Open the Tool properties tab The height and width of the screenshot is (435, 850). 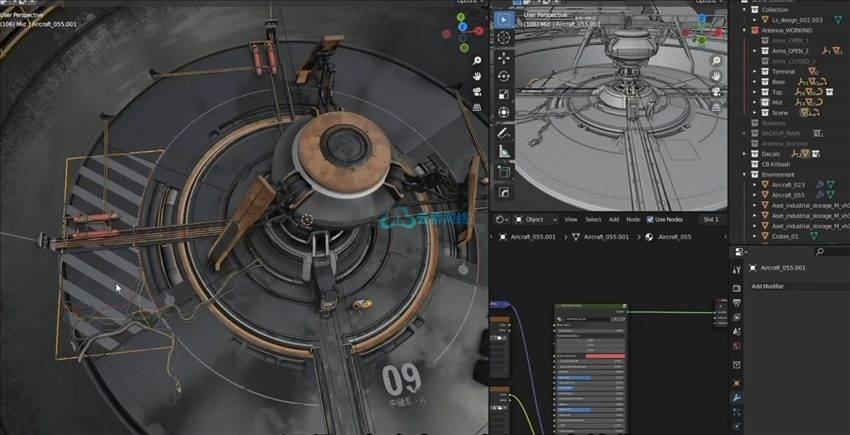736,270
